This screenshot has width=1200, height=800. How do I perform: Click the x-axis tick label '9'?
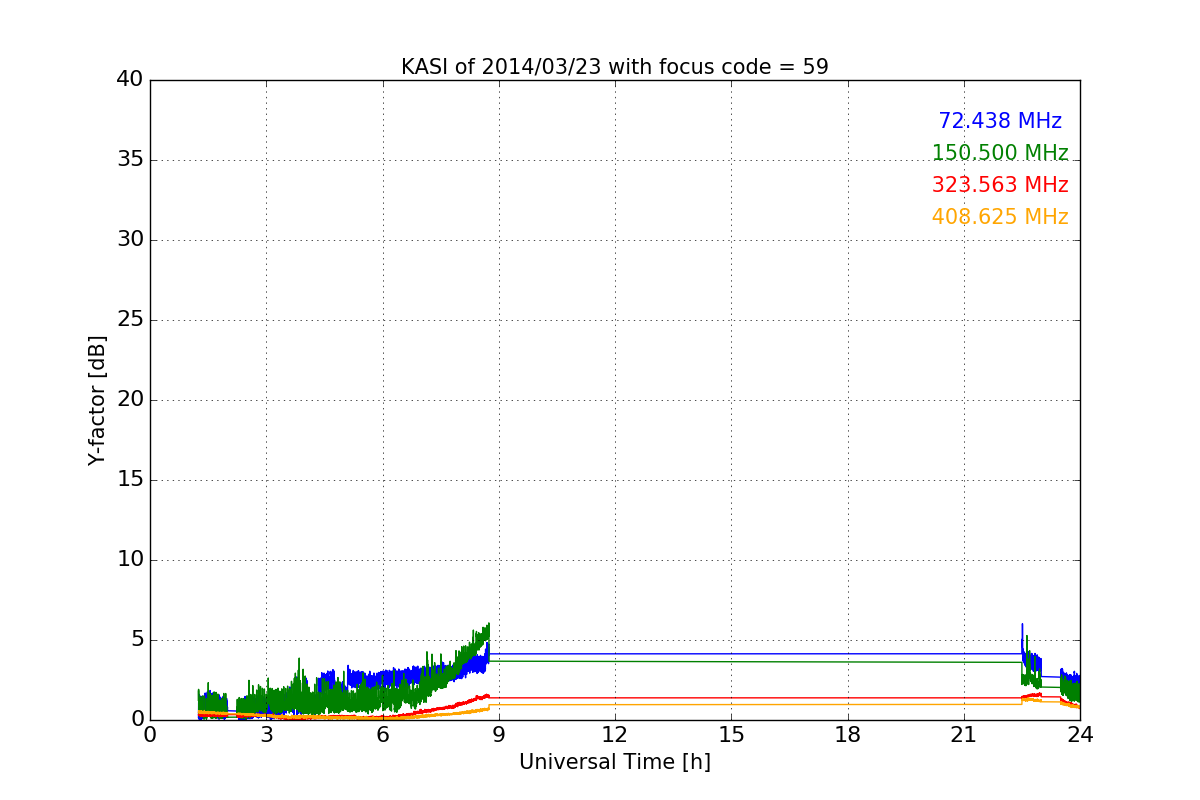pyautogui.click(x=499, y=735)
